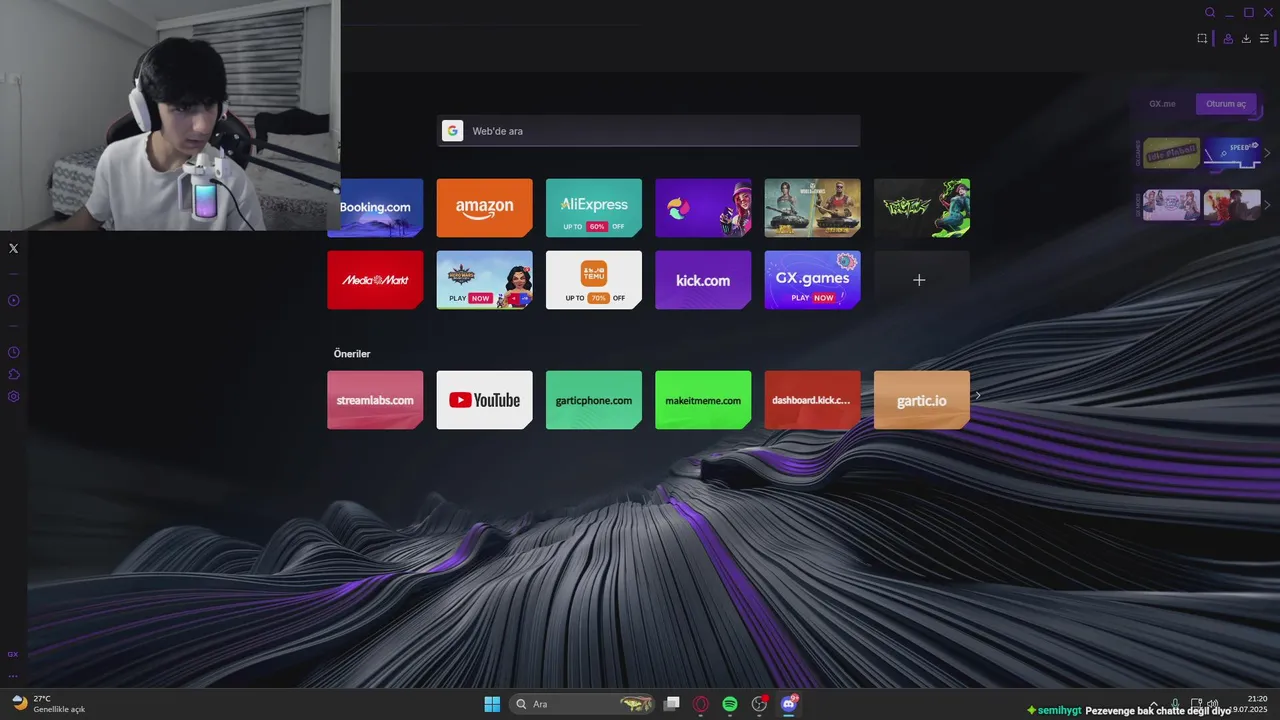
Task: Open the taskbar app with red notification dot
Action: tap(760, 704)
